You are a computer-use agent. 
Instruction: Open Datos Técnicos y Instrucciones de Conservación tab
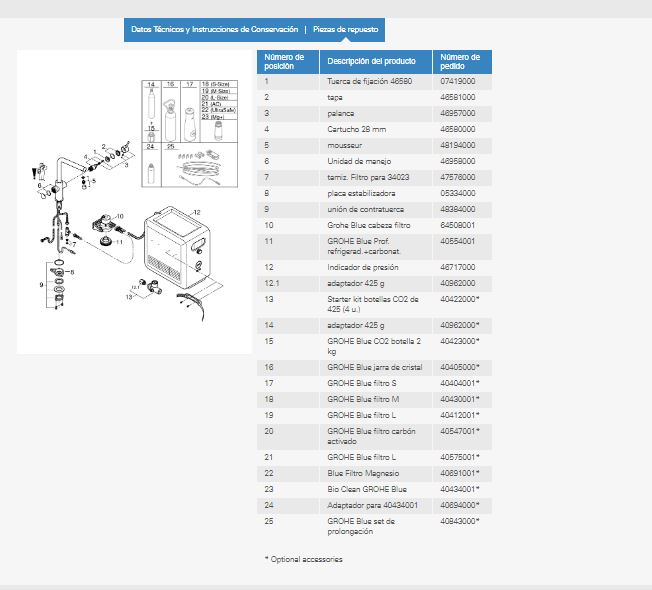(x=215, y=30)
